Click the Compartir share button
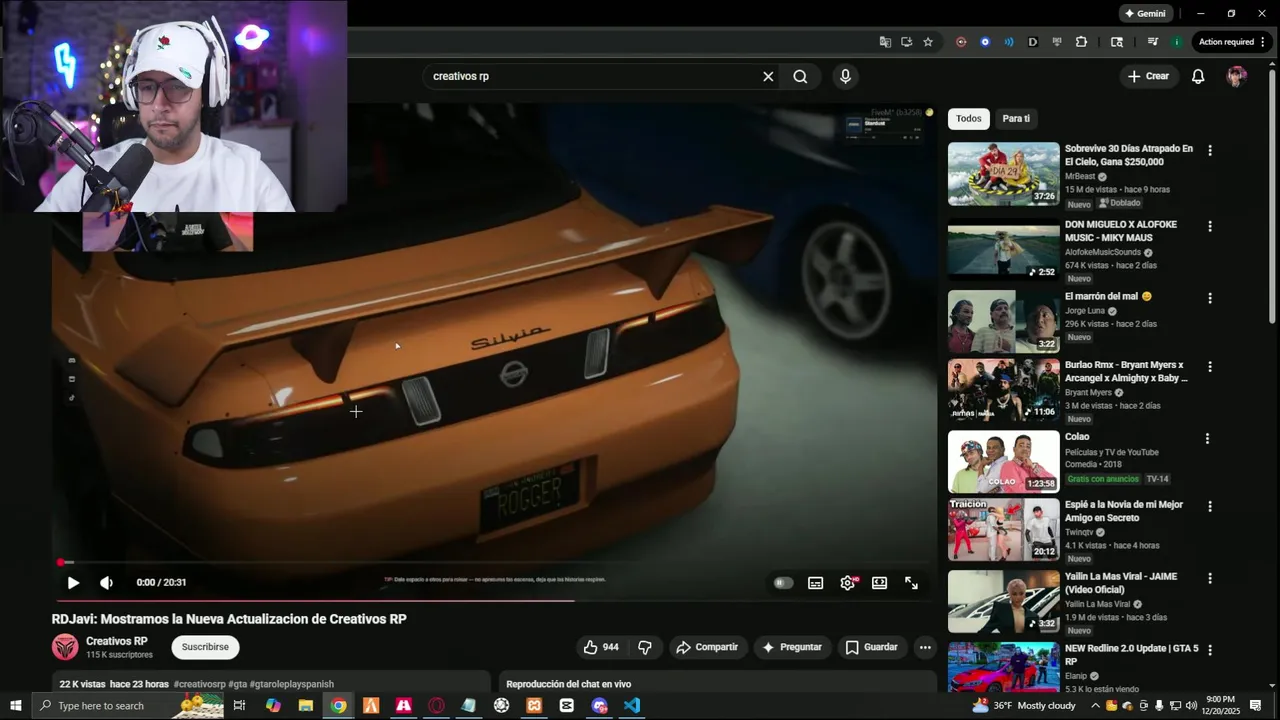The image size is (1280, 720). pos(707,647)
